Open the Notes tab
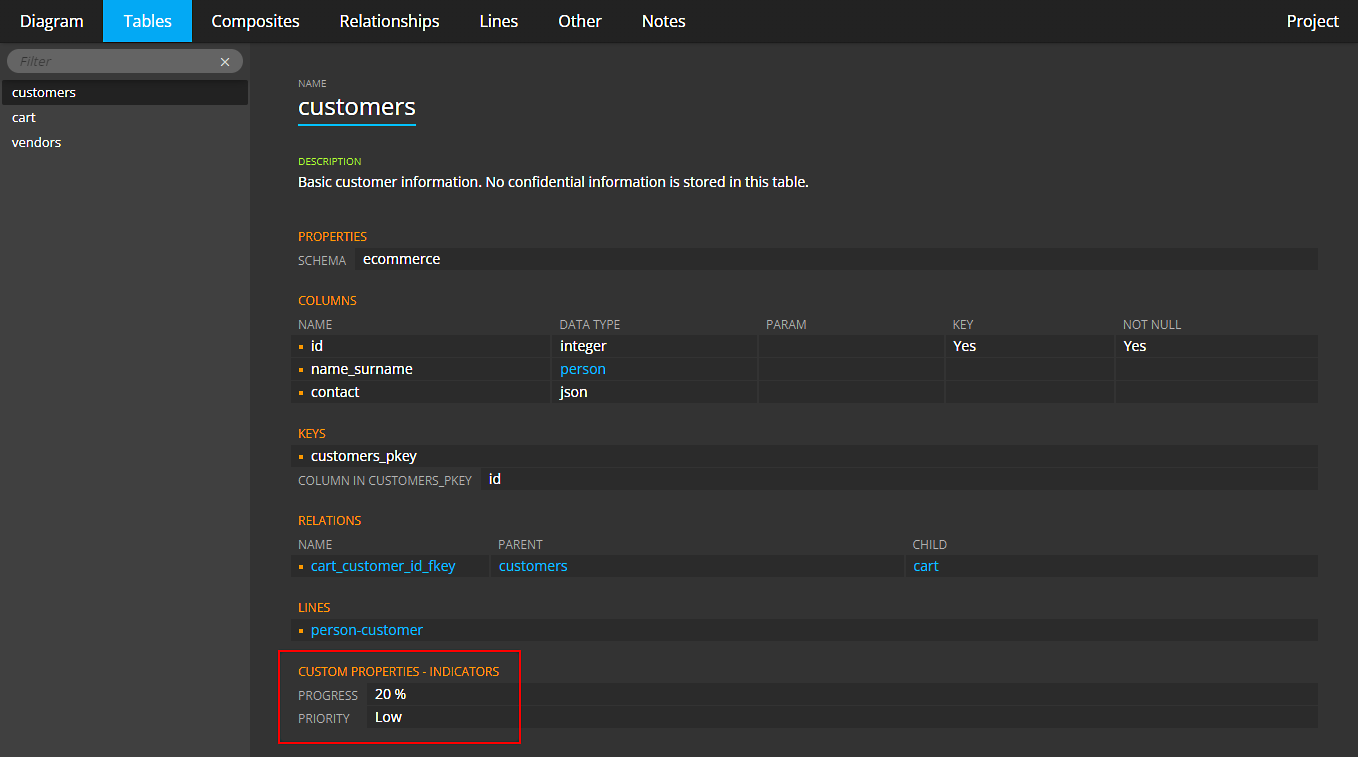Viewport: 1358px width, 757px height. point(663,21)
